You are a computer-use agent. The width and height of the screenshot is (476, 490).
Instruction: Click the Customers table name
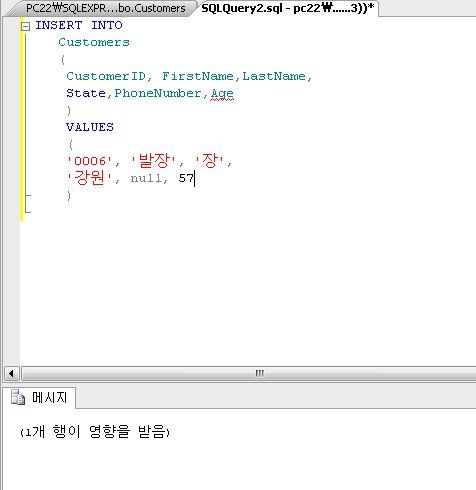pos(94,42)
